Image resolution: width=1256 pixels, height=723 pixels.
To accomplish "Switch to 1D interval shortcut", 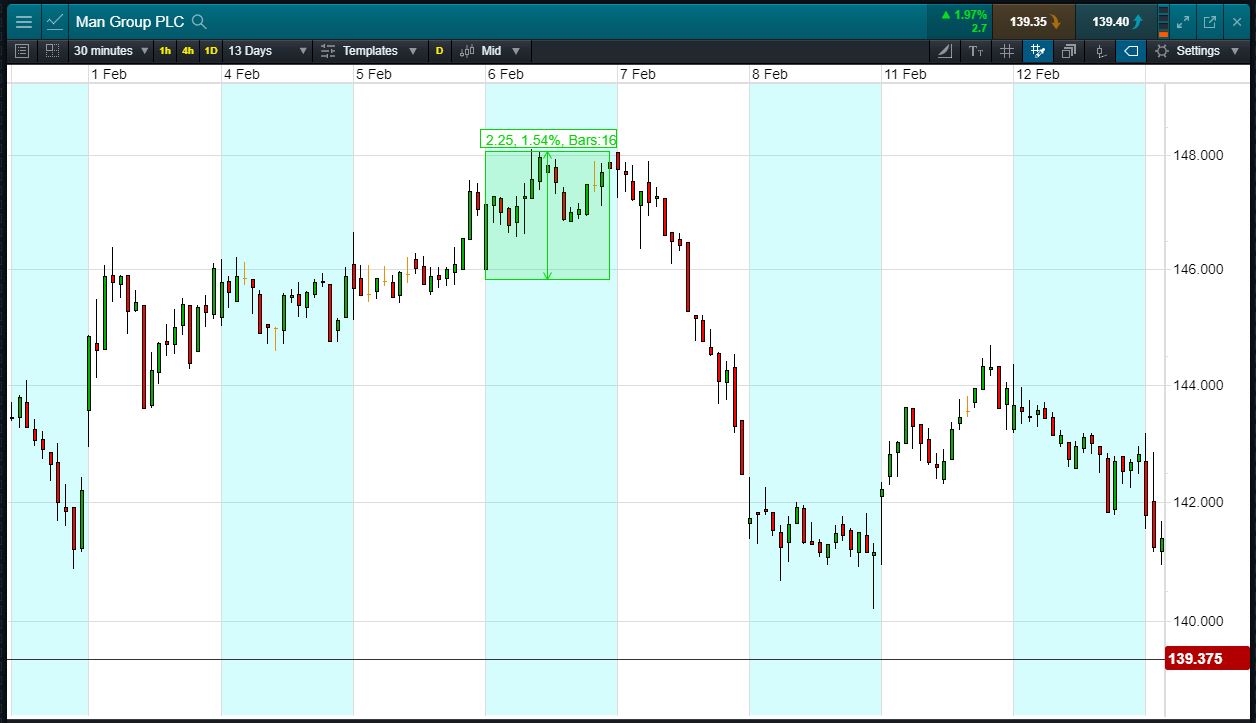I will [x=211, y=51].
